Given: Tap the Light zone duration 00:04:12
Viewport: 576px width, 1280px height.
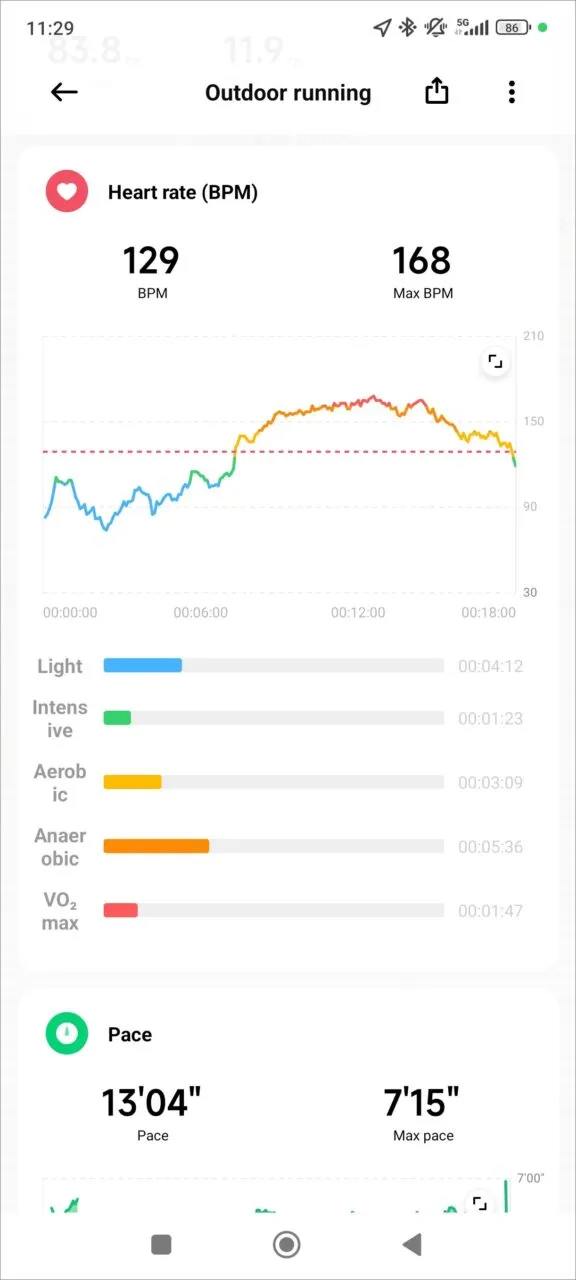Looking at the screenshot, I should point(490,665).
